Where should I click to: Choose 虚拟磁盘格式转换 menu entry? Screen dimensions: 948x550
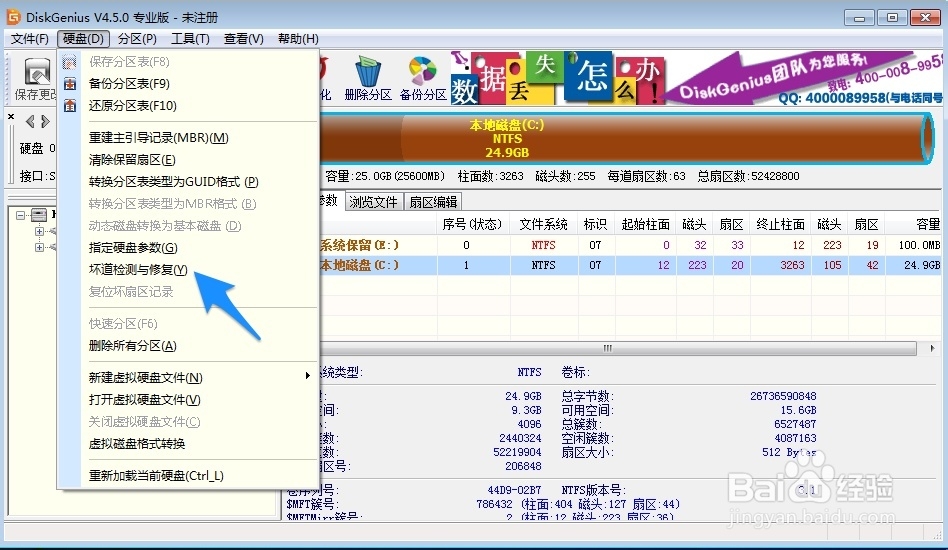tap(137, 444)
